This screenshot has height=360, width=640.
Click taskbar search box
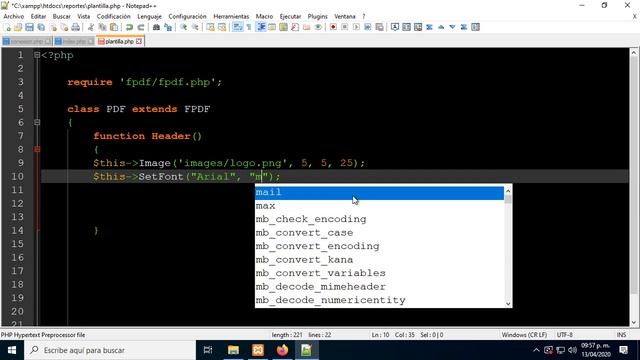pyautogui.click(x=110, y=350)
